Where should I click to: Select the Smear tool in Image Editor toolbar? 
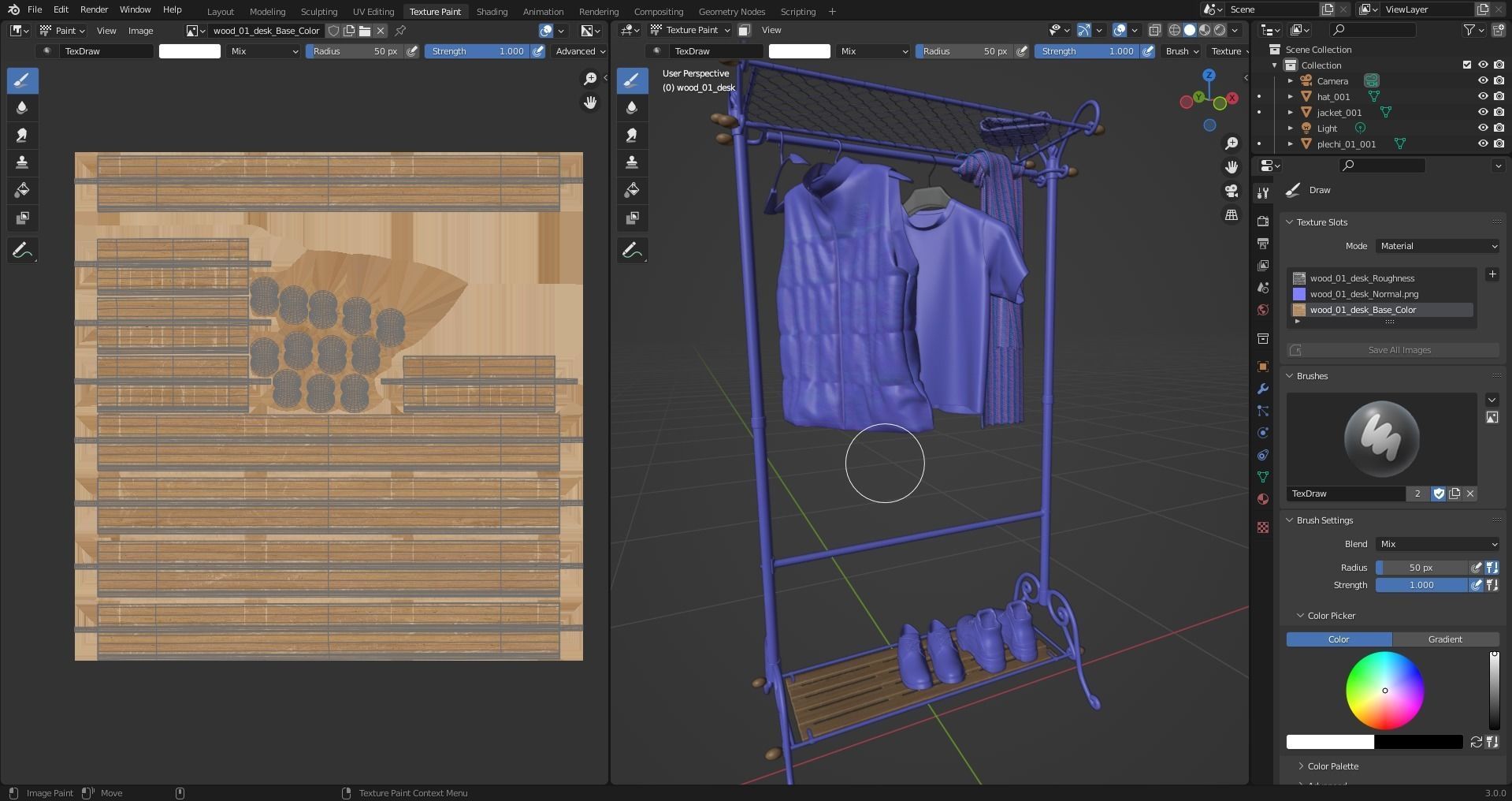tap(22, 136)
